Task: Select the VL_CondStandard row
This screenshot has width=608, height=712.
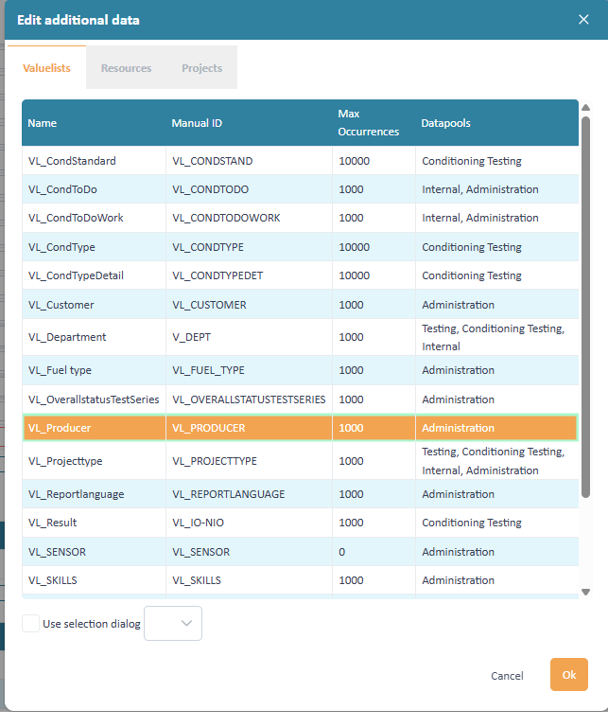Action: [x=301, y=161]
